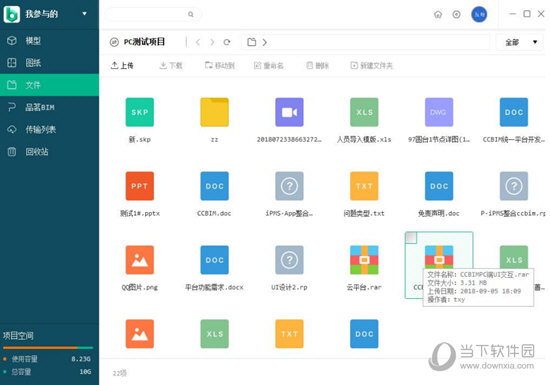Select the iPMS-App整合 unknown file

289,186
